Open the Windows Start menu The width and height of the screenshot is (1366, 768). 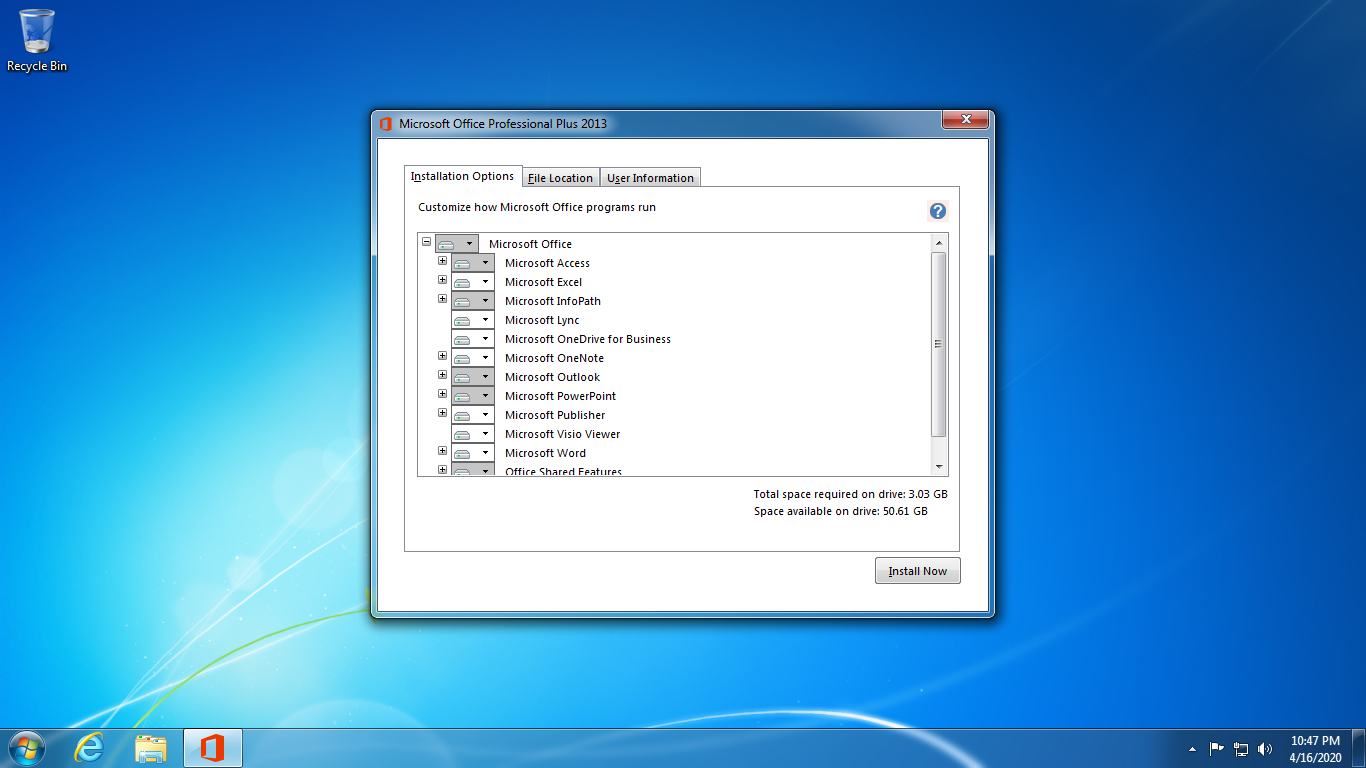point(26,748)
